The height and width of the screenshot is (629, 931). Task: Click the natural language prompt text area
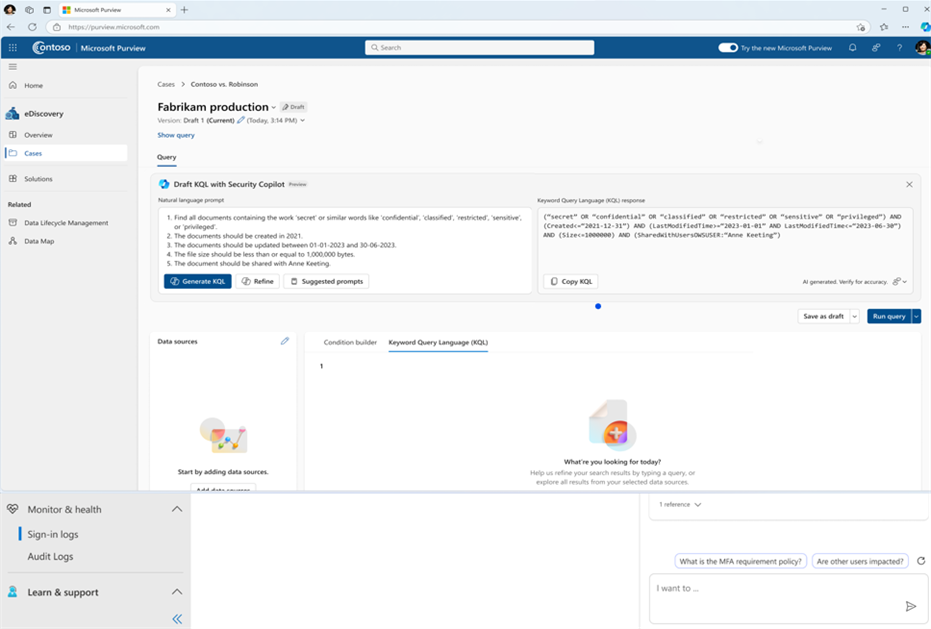(345, 241)
